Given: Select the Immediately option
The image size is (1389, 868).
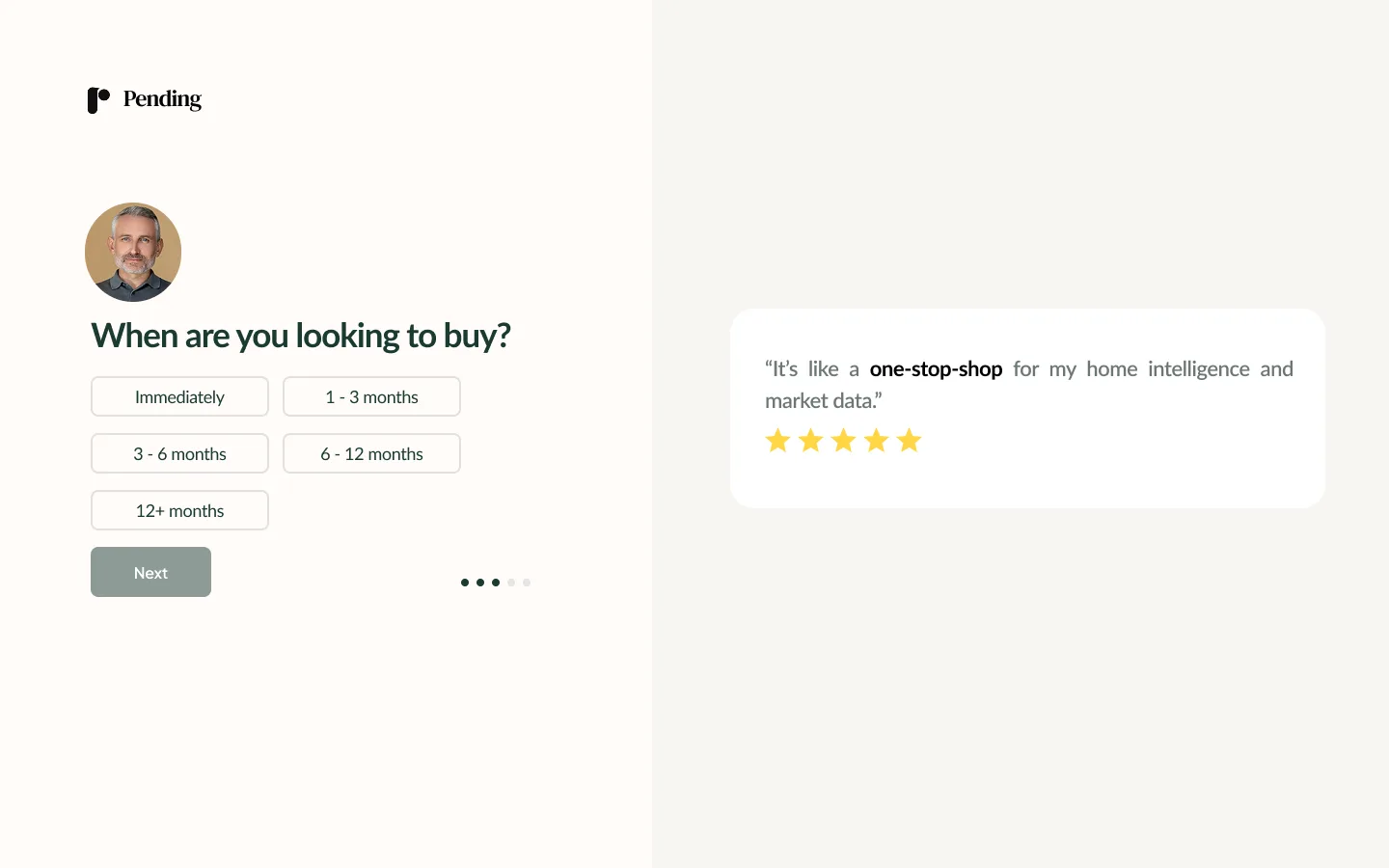Looking at the screenshot, I should coord(179,396).
